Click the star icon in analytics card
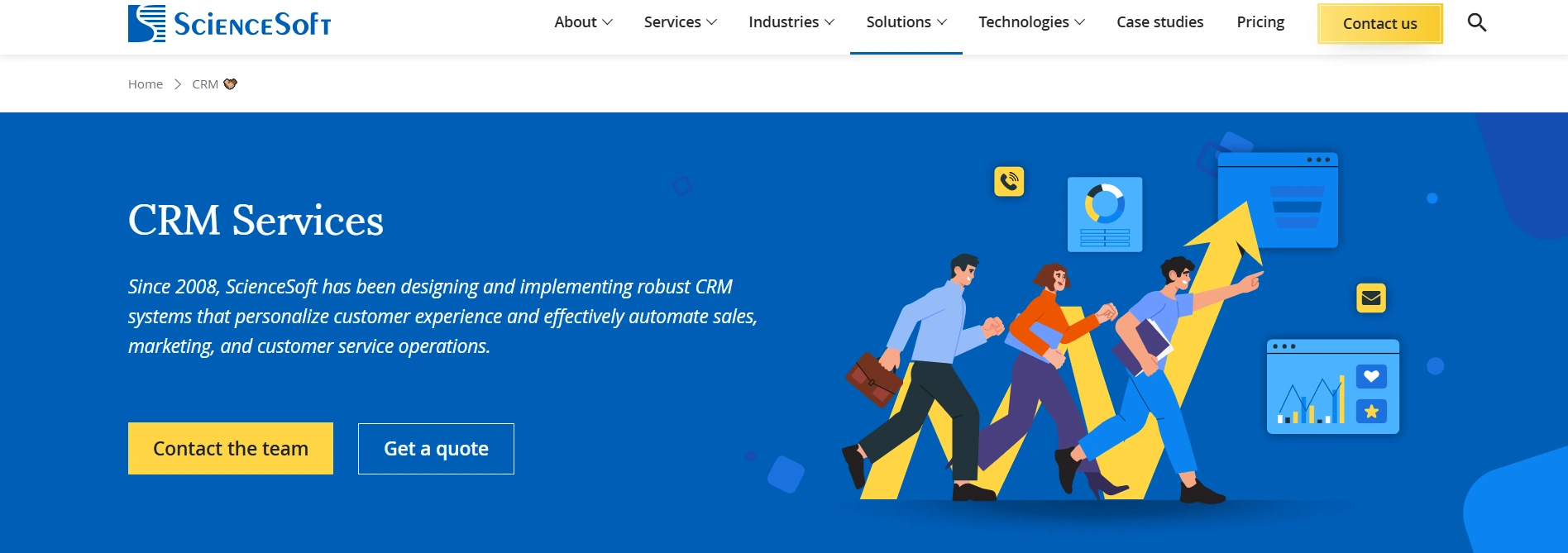 click(x=1371, y=411)
